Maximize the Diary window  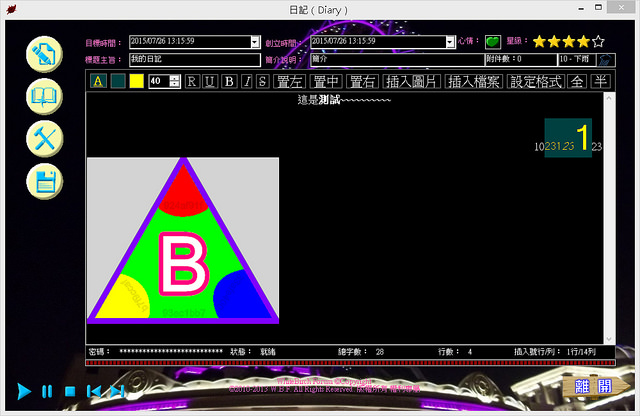(x=598, y=7)
